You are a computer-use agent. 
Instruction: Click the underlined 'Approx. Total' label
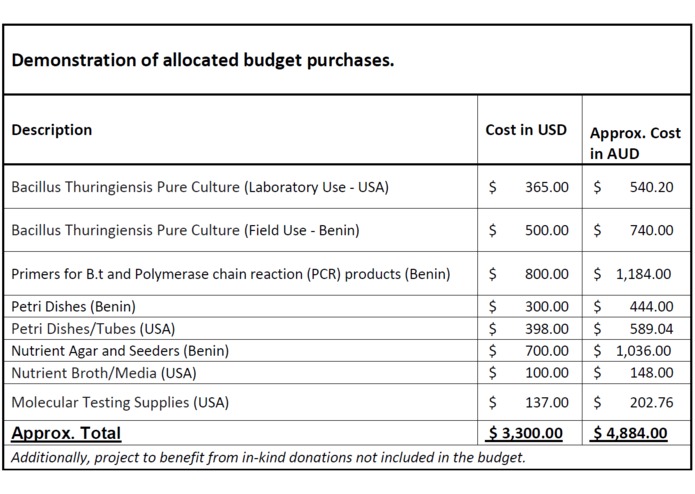click(66, 433)
